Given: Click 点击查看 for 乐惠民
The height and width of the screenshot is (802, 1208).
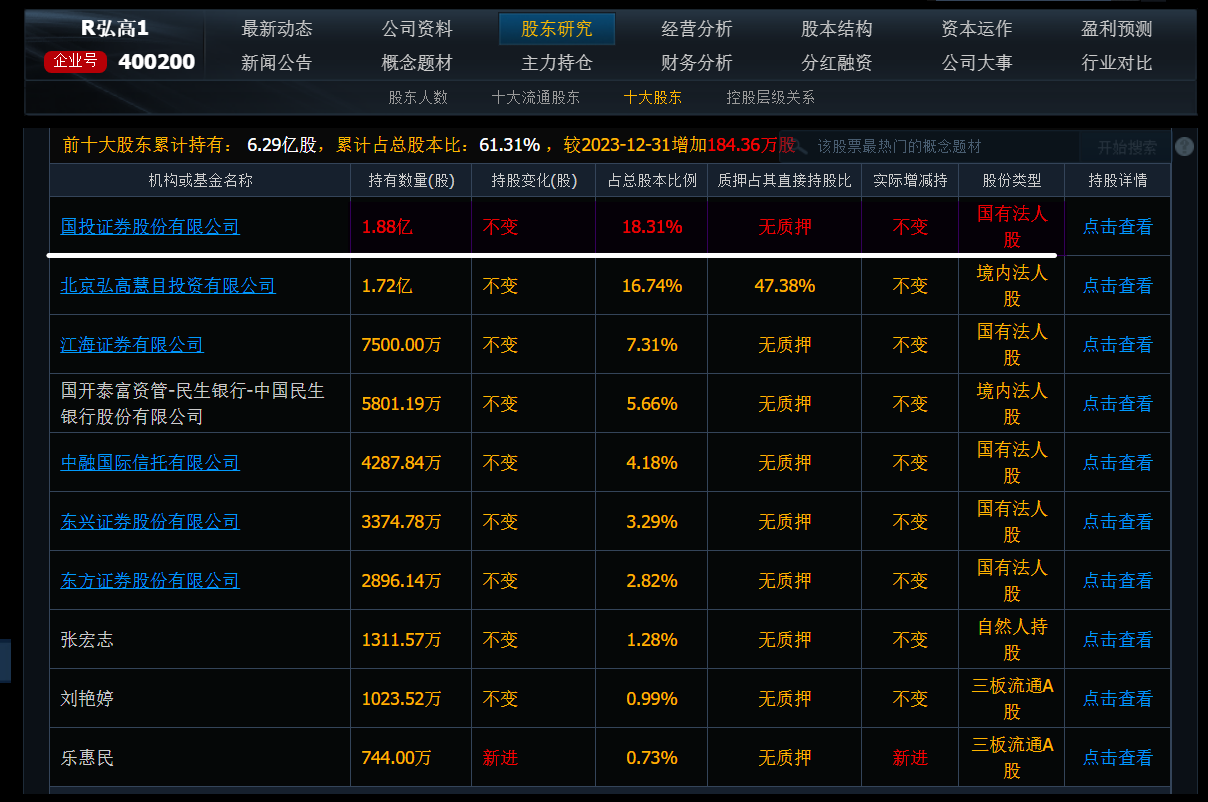Looking at the screenshot, I should coord(1118,758).
